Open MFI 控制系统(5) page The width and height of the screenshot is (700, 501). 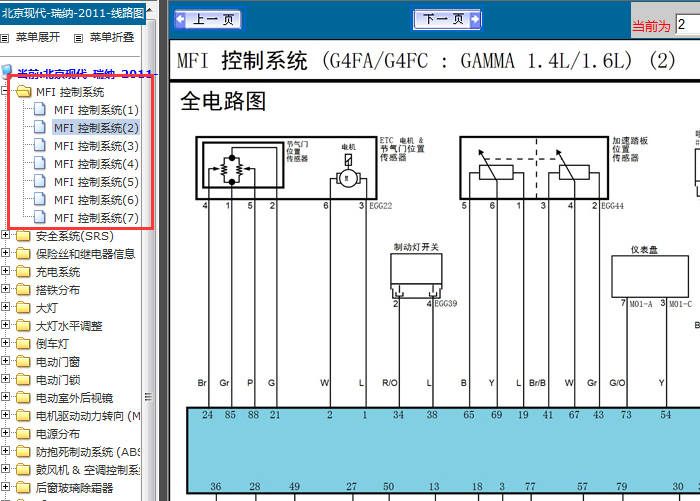(96, 182)
